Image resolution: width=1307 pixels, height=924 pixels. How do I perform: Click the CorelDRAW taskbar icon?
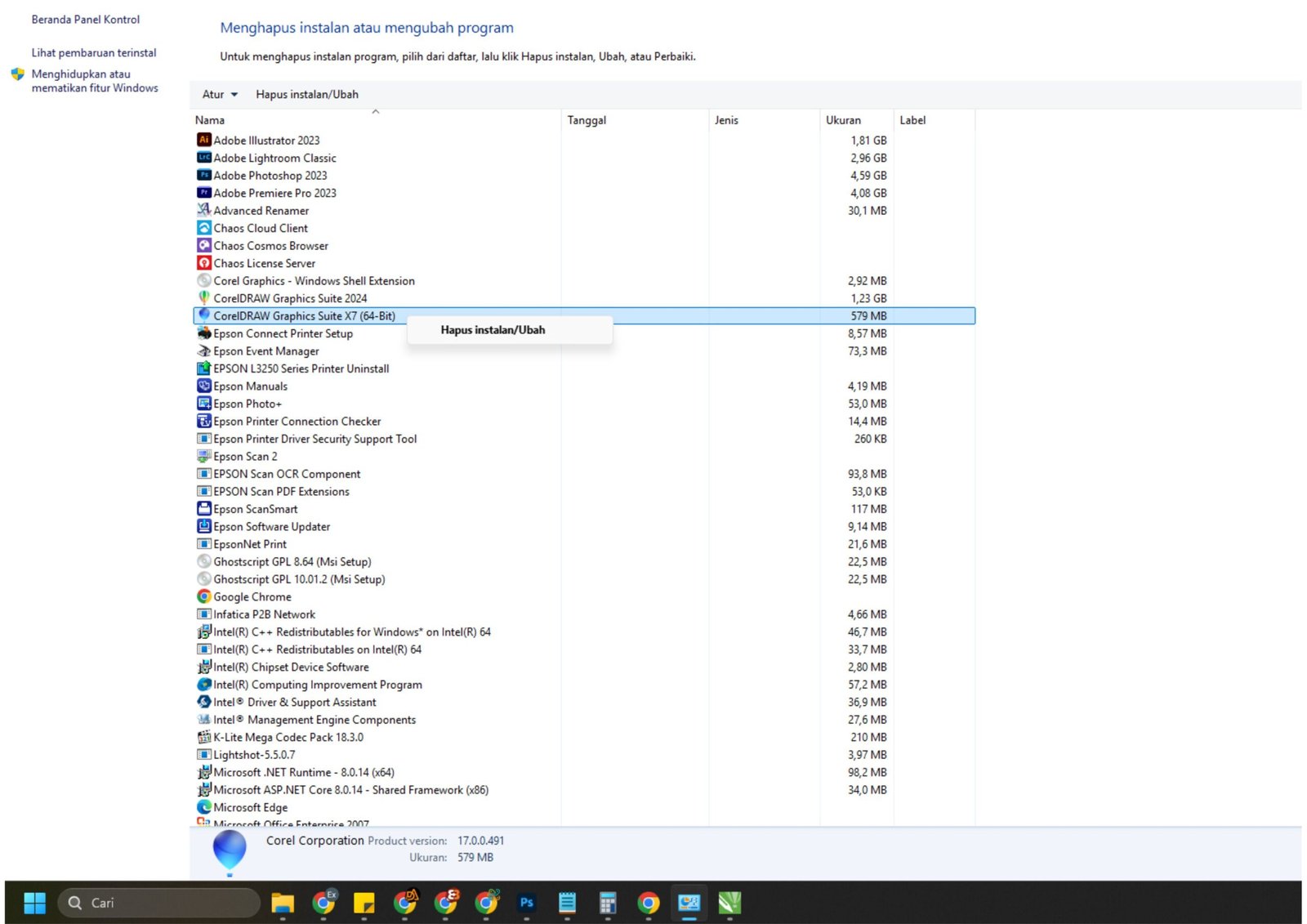pos(729,903)
